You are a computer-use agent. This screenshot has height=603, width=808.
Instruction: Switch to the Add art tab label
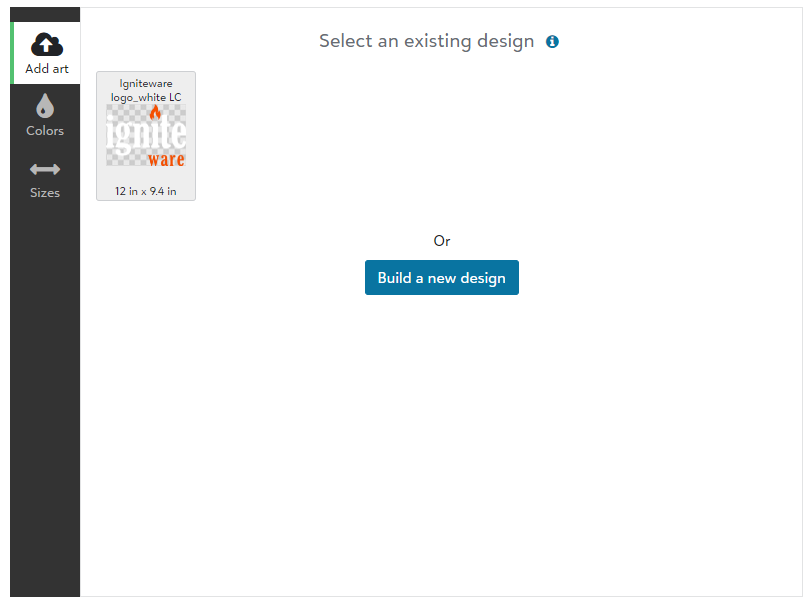[47, 69]
